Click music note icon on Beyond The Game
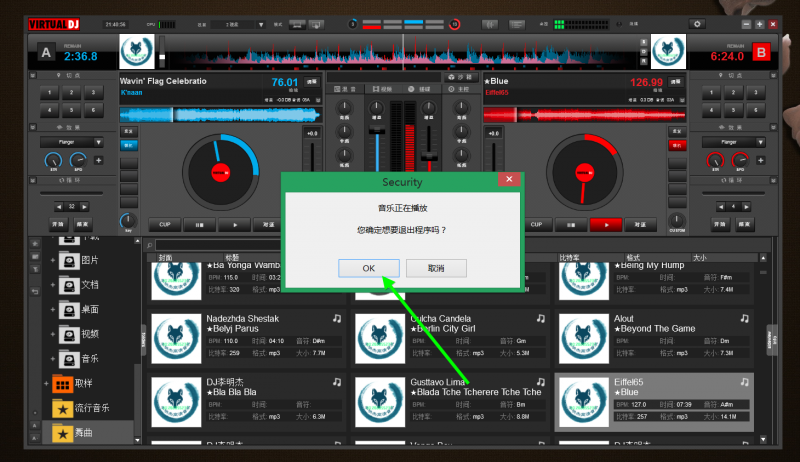800x462 pixels. tap(744, 318)
